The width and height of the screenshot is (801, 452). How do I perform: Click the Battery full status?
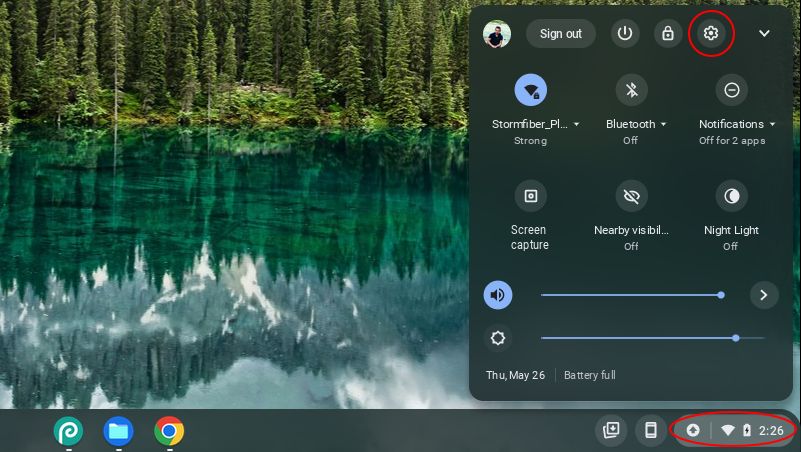(590, 375)
